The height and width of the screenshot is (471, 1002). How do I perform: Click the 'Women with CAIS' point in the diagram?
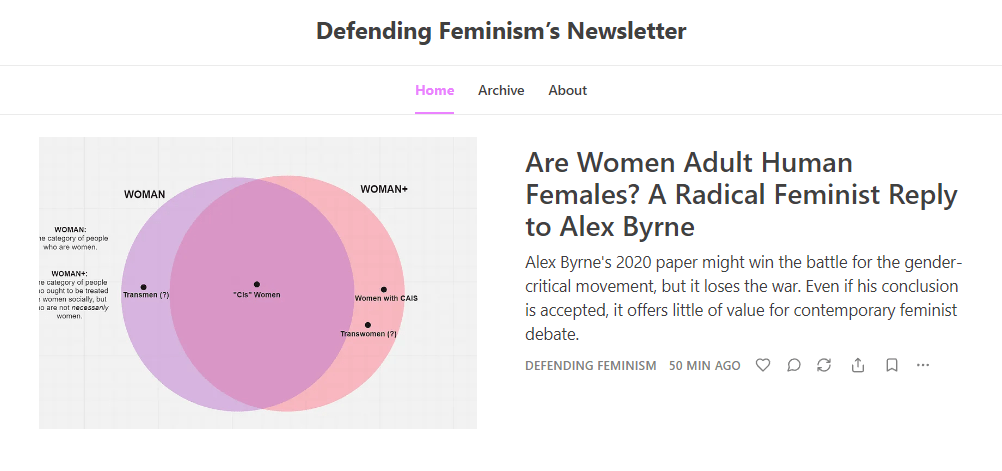(384, 290)
